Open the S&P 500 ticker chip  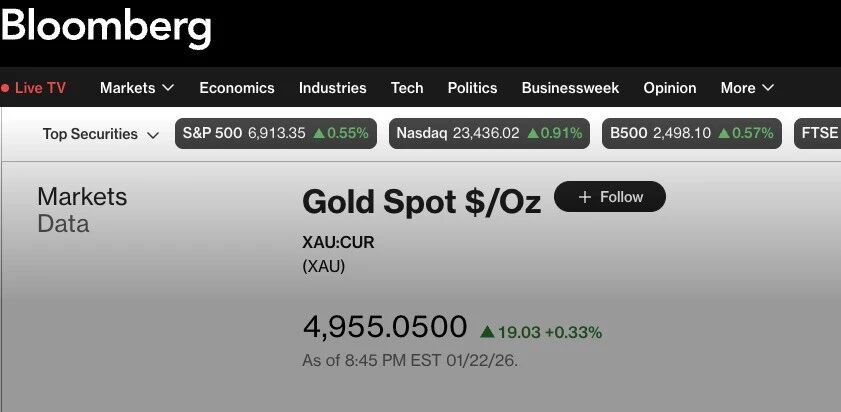pyautogui.click(x=275, y=133)
